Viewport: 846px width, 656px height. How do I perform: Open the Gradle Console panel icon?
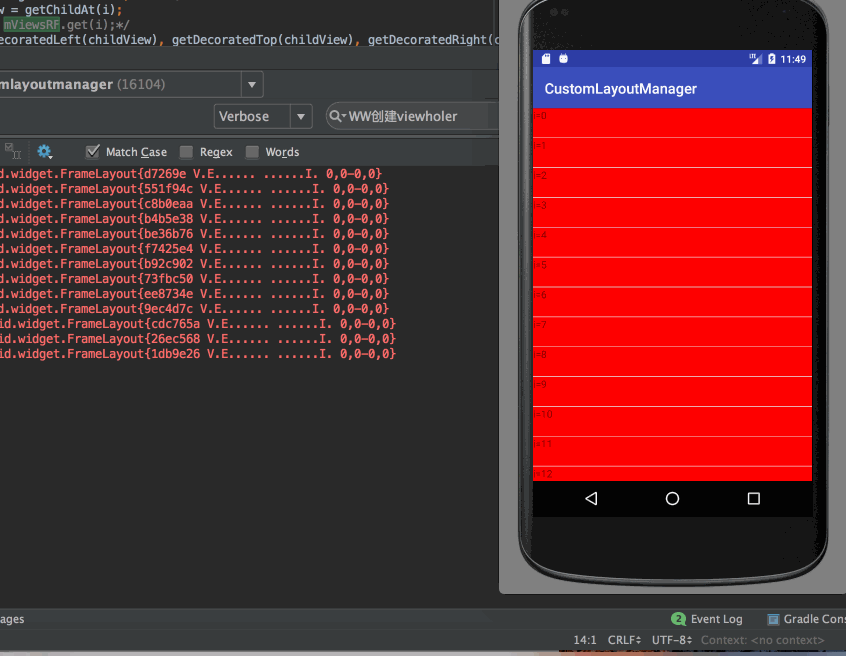pos(774,619)
